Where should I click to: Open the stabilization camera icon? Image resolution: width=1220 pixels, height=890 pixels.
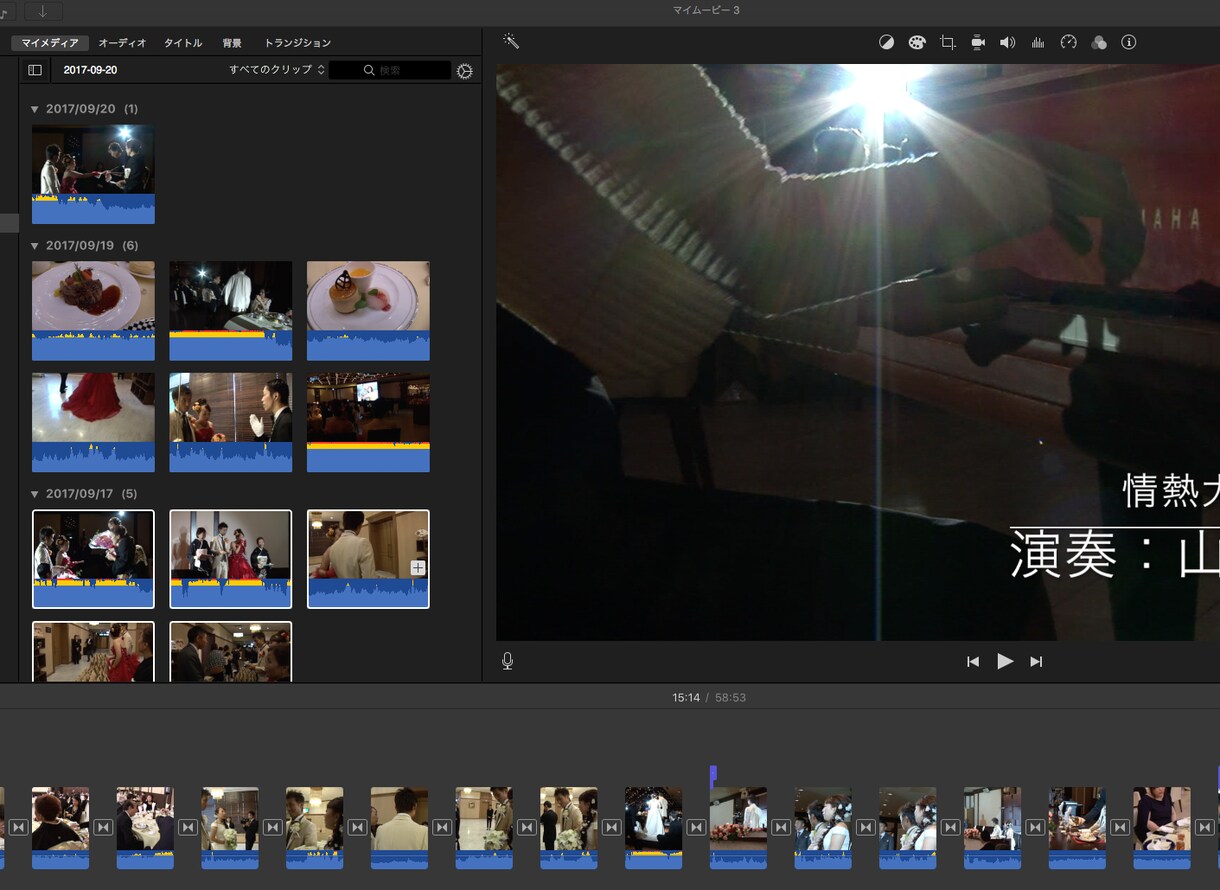[x=978, y=42]
